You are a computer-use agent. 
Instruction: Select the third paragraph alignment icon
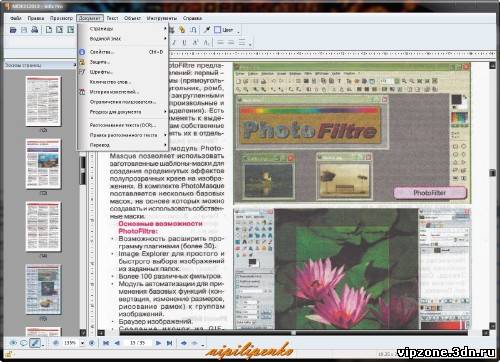(242, 43)
